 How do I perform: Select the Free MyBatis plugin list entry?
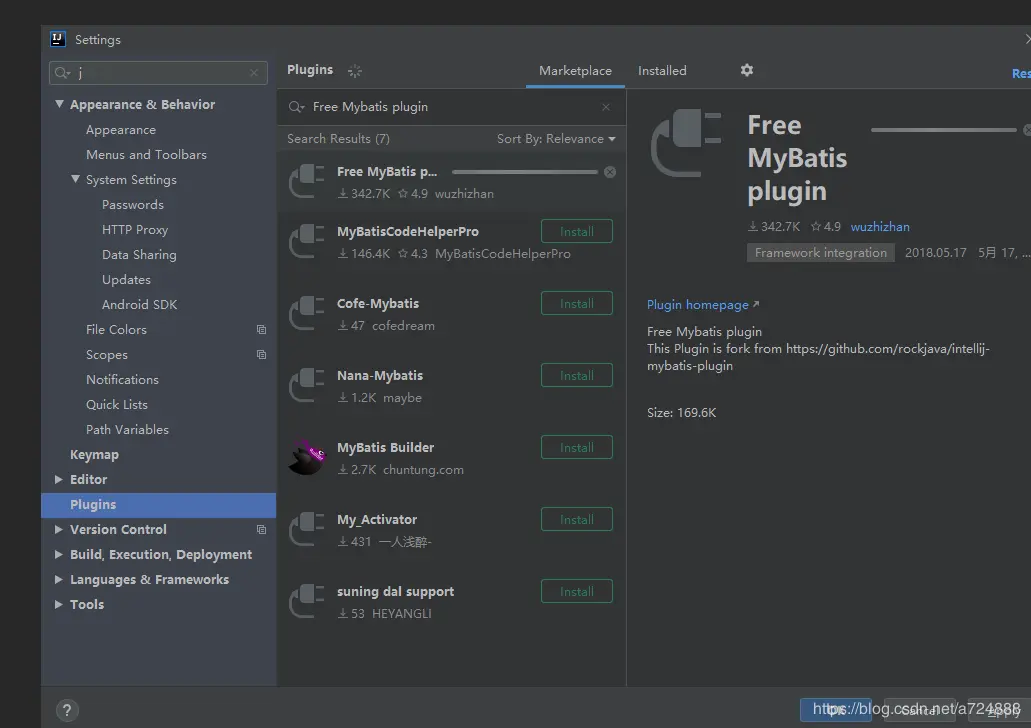[451, 182]
